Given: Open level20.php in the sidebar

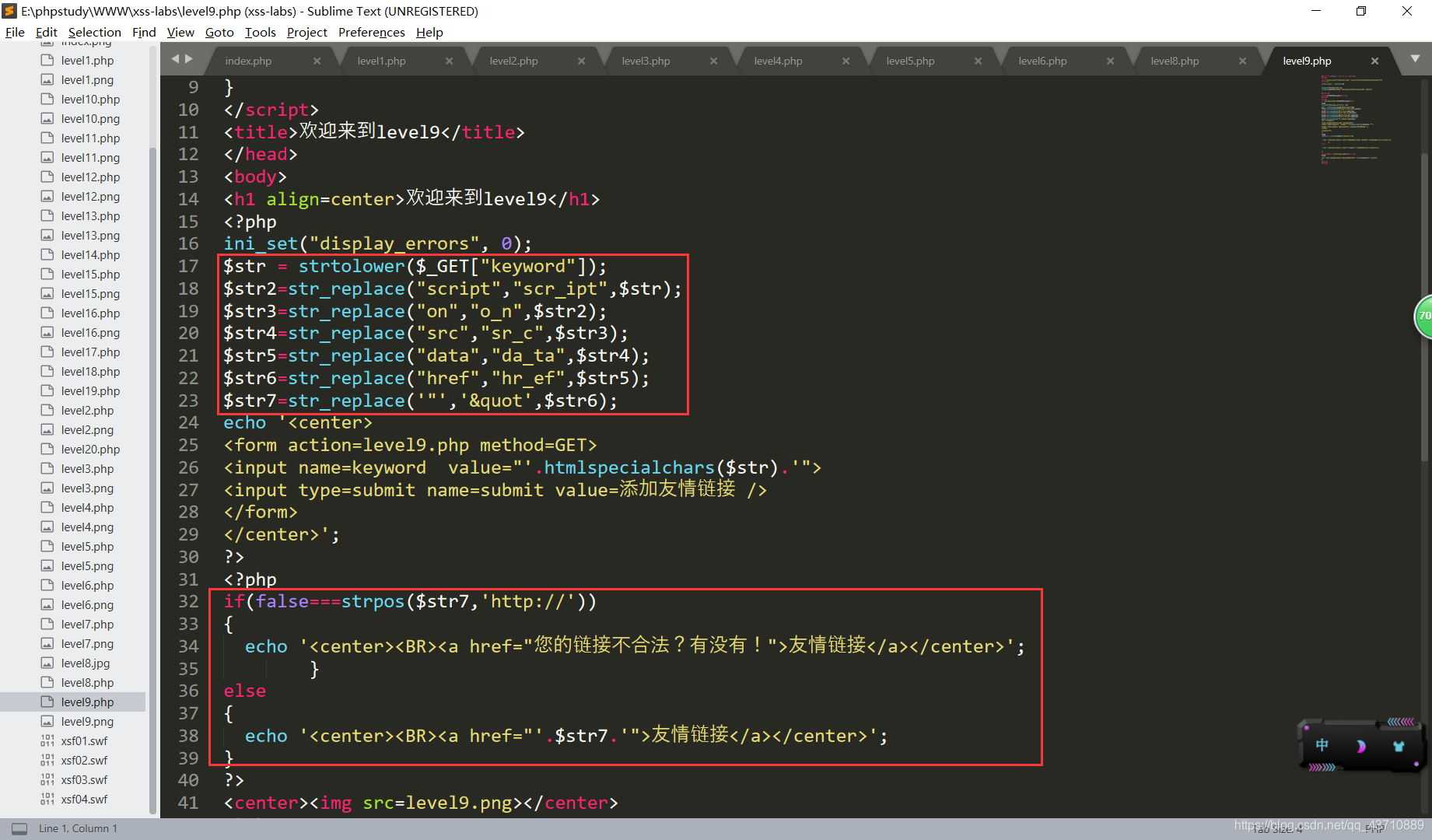Looking at the screenshot, I should (x=90, y=449).
